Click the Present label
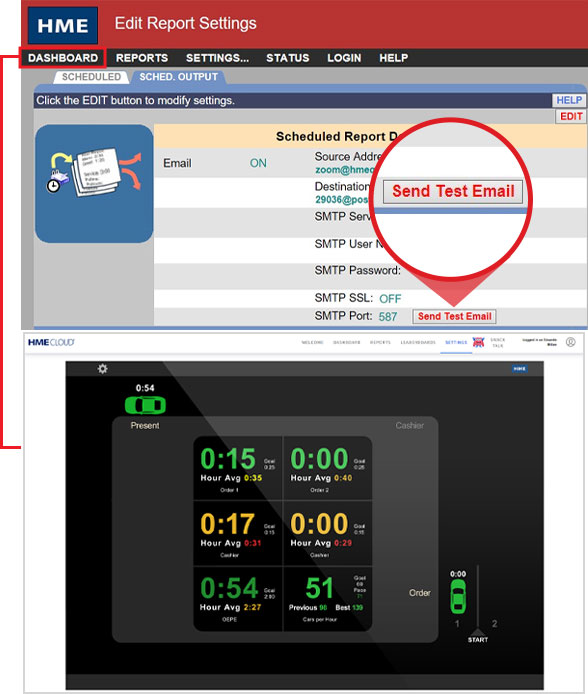 click(145, 426)
